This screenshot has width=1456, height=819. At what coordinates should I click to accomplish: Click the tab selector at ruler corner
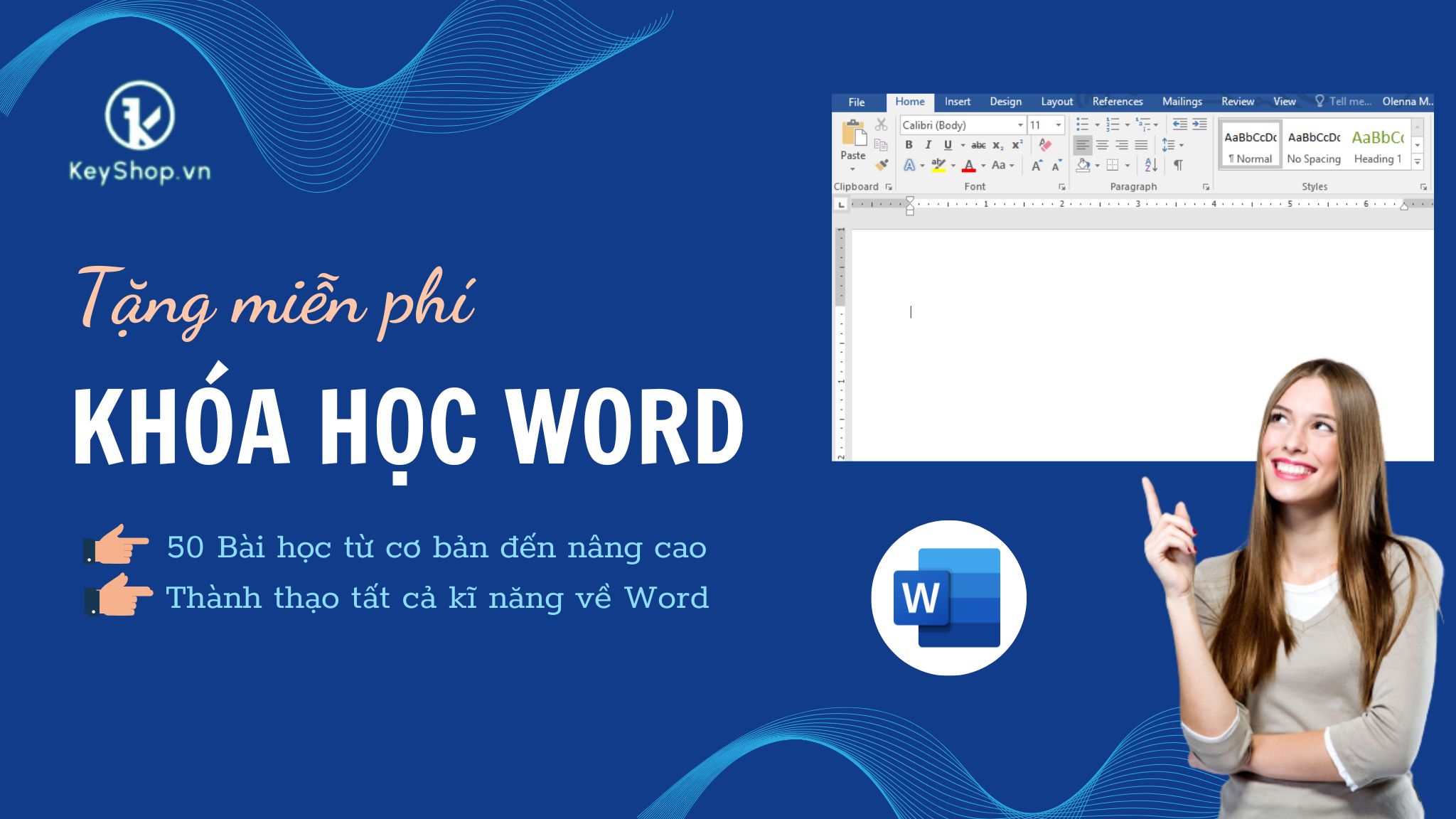point(841,204)
